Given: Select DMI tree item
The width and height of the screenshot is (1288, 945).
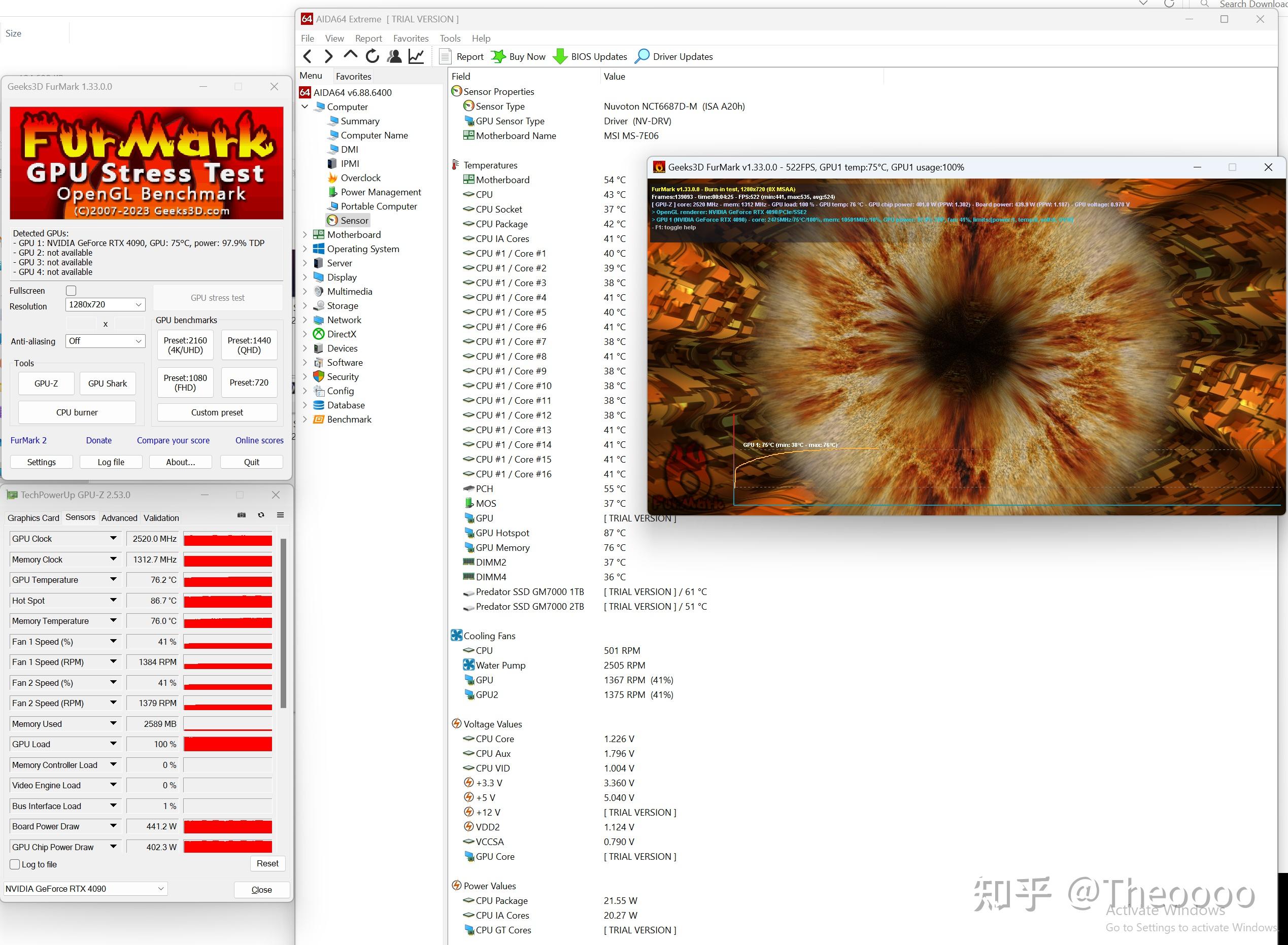Looking at the screenshot, I should 349,149.
